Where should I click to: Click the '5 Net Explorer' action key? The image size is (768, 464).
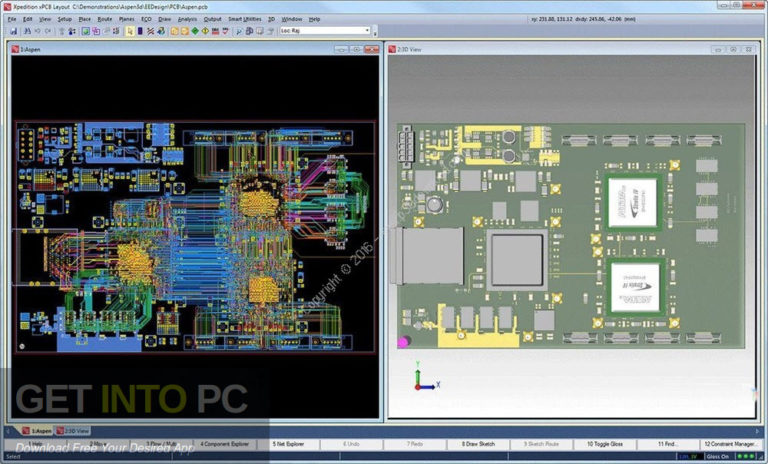pyautogui.click(x=288, y=444)
